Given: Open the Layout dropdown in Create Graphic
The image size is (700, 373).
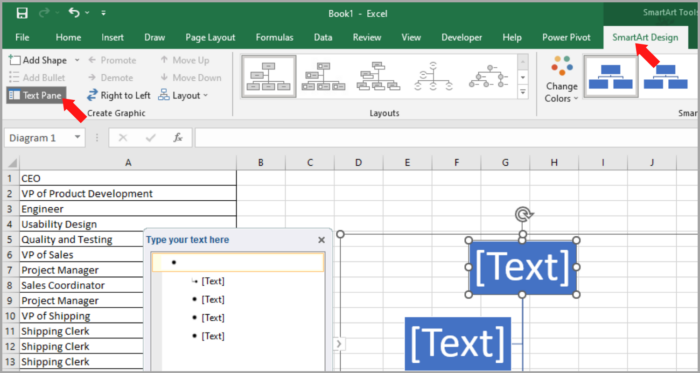Looking at the screenshot, I should 183,95.
